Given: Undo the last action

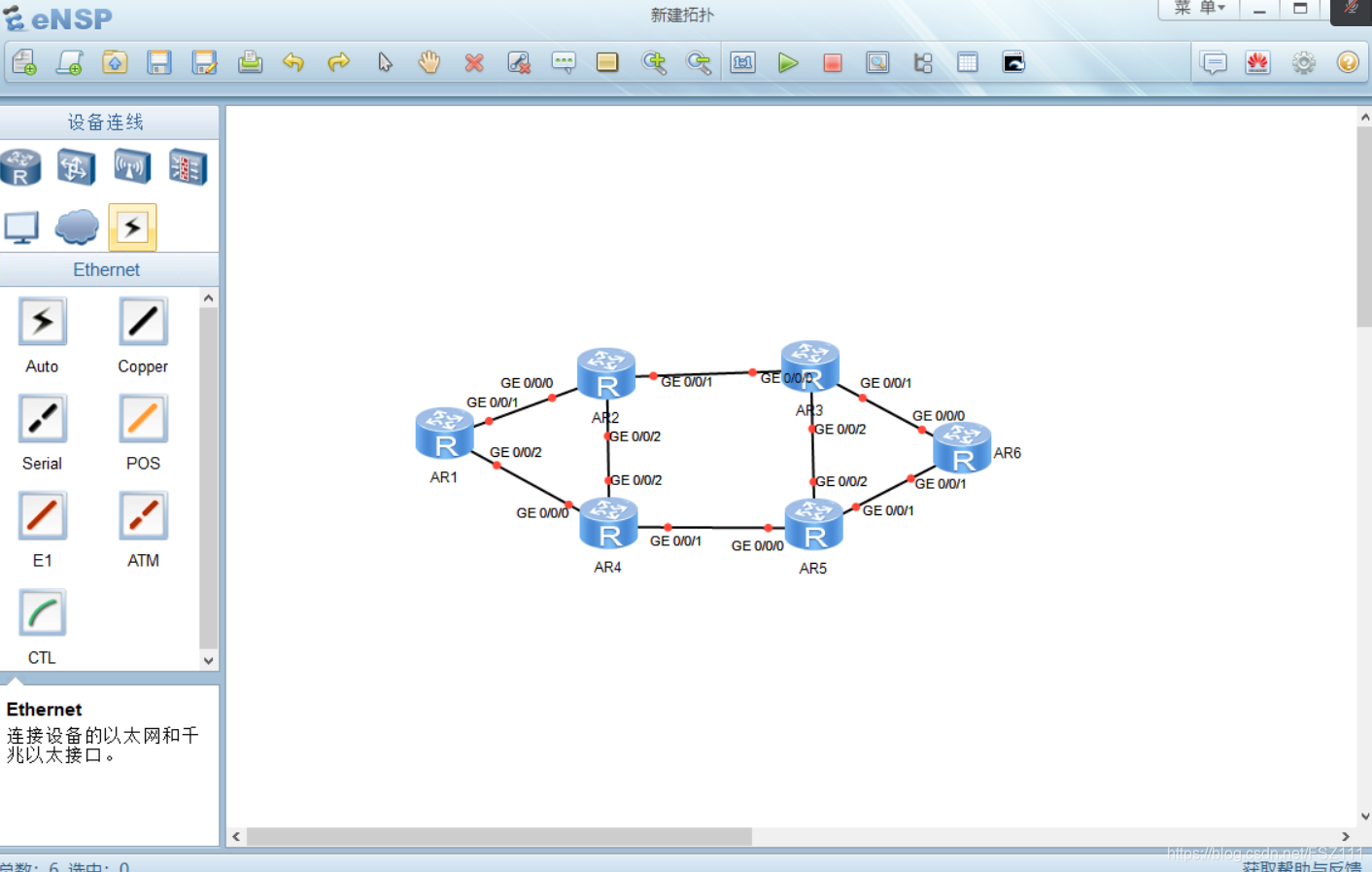Looking at the screenshot, I should pyautogui.click(x=293, y=63).
